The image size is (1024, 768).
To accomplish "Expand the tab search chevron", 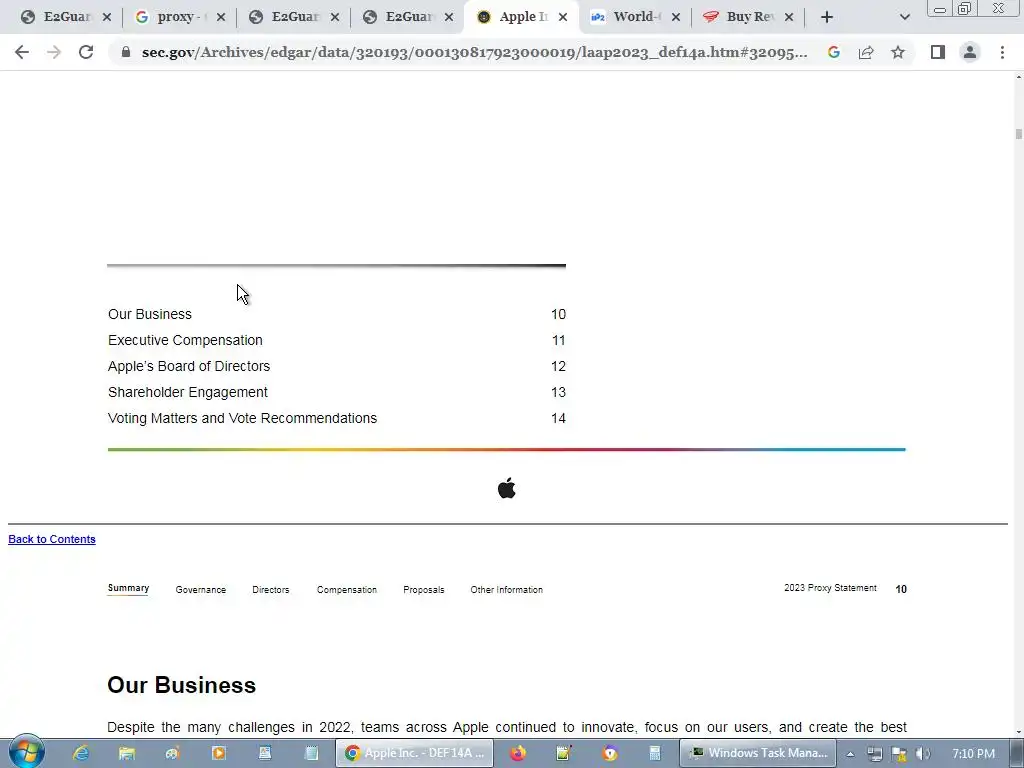I will (x=904, y=17).
